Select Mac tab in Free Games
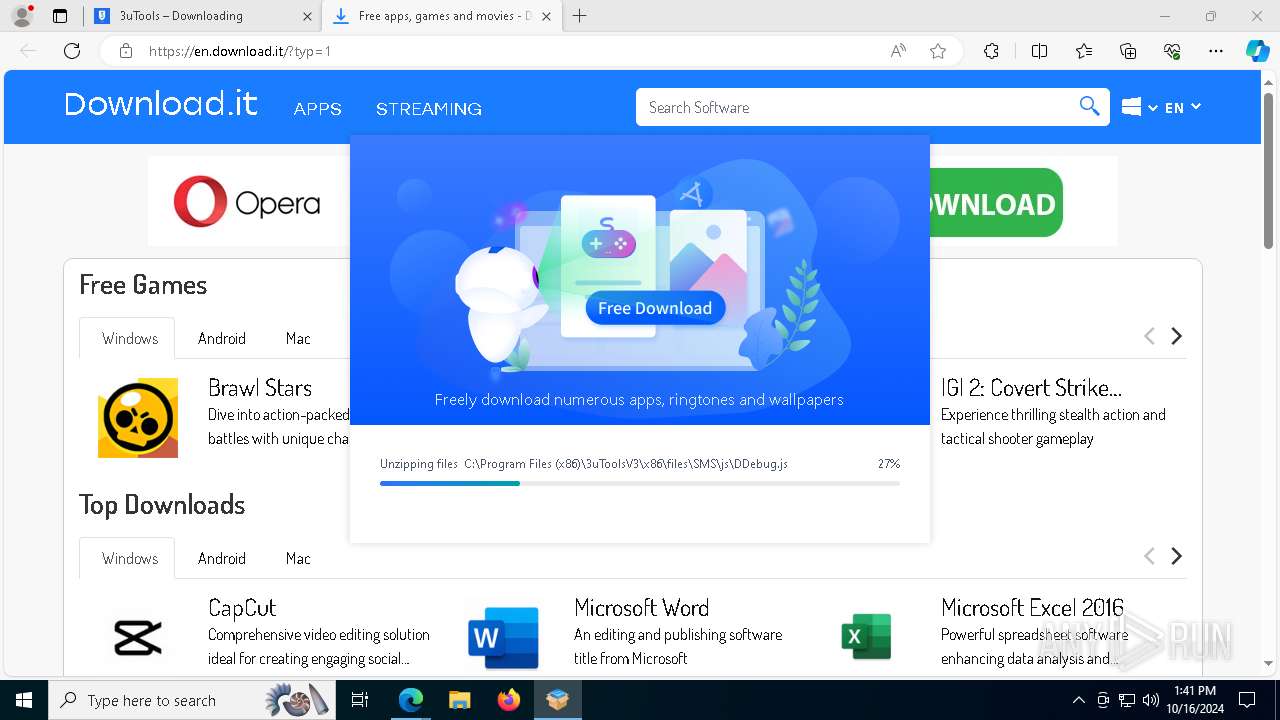The width and height of the screenshot is (1280, 720). [x=298, y=338]
